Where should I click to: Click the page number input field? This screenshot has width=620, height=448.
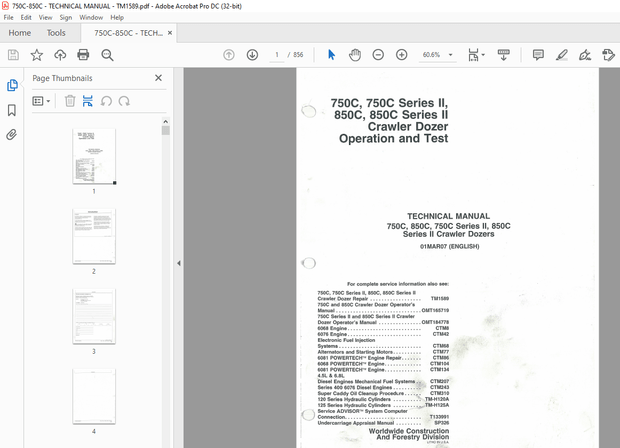point(277,55)
